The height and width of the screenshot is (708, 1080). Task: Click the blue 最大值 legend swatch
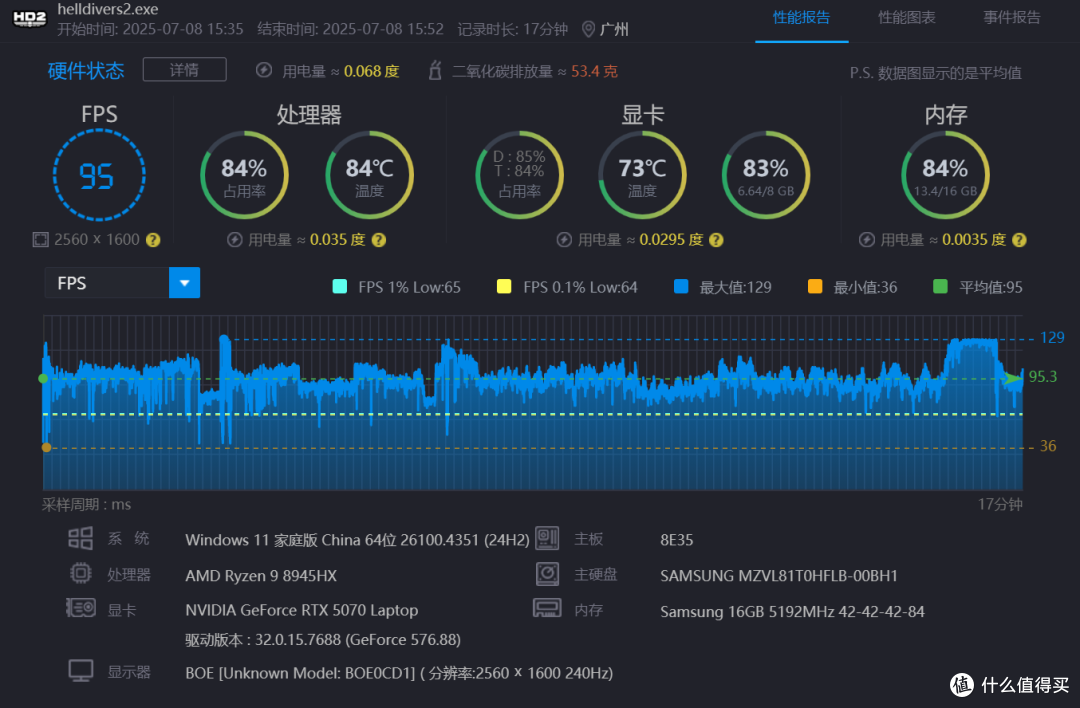[x=681, y=287]
